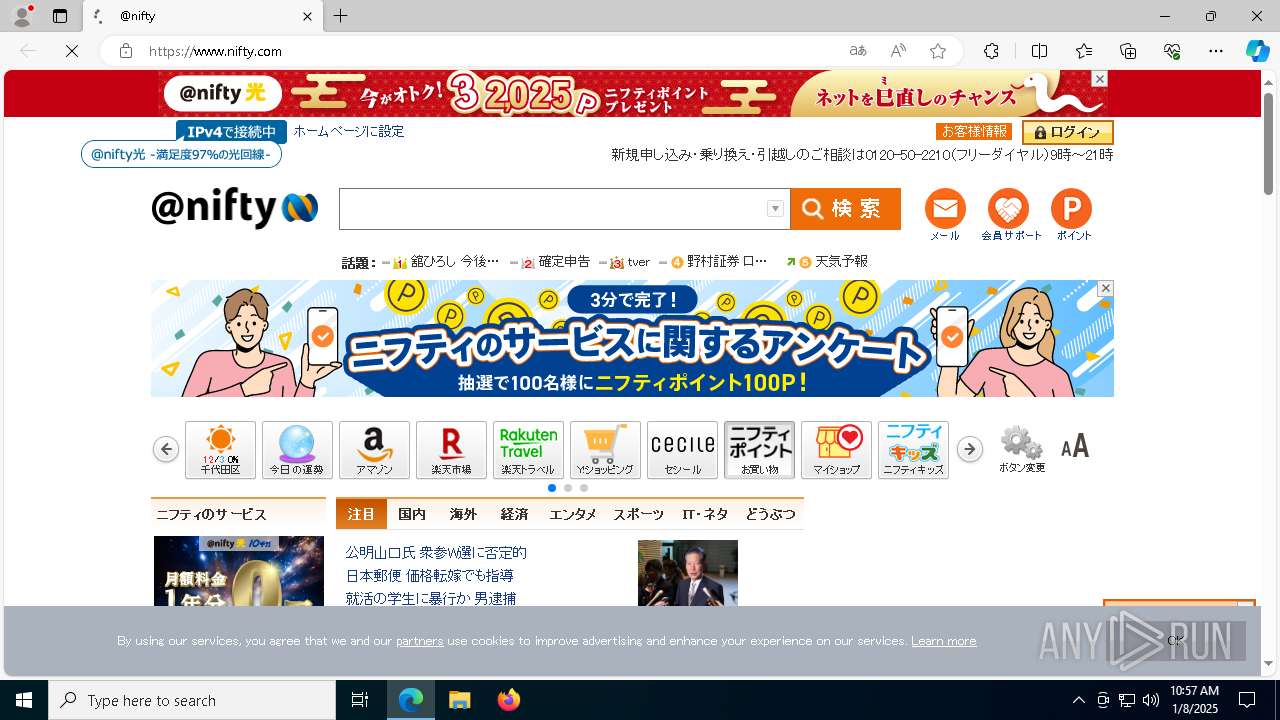The height and width of the screenshot is (720, 1280).
Task: Open the ログイン login button
Action: (x=1067, y=132)
